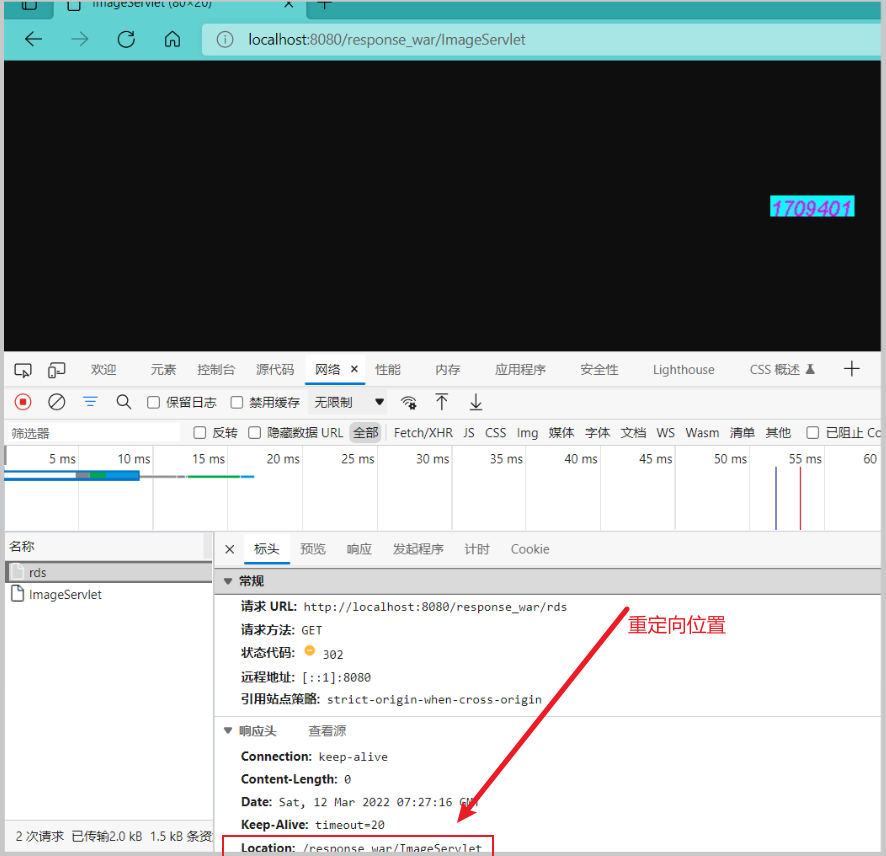Toggle device emulation icon

pyautogui.click(x=57, y=370)
